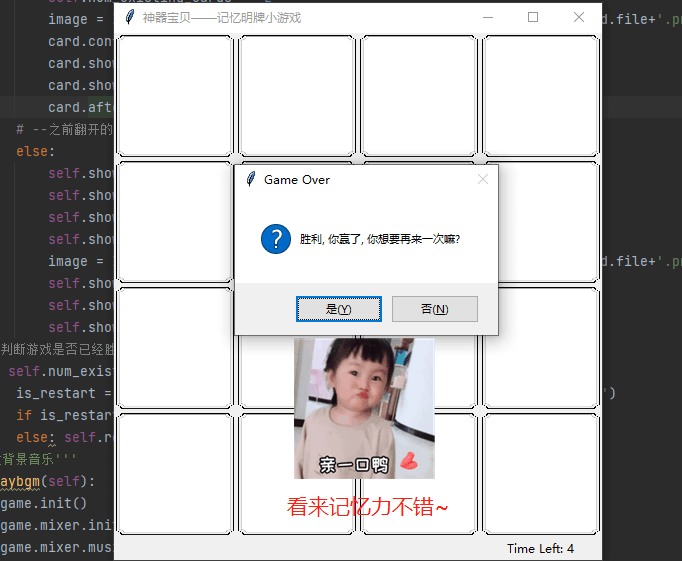Close the Game Over dialog
The height and width of the screenshot is (561, 682).
pos(483,179)
